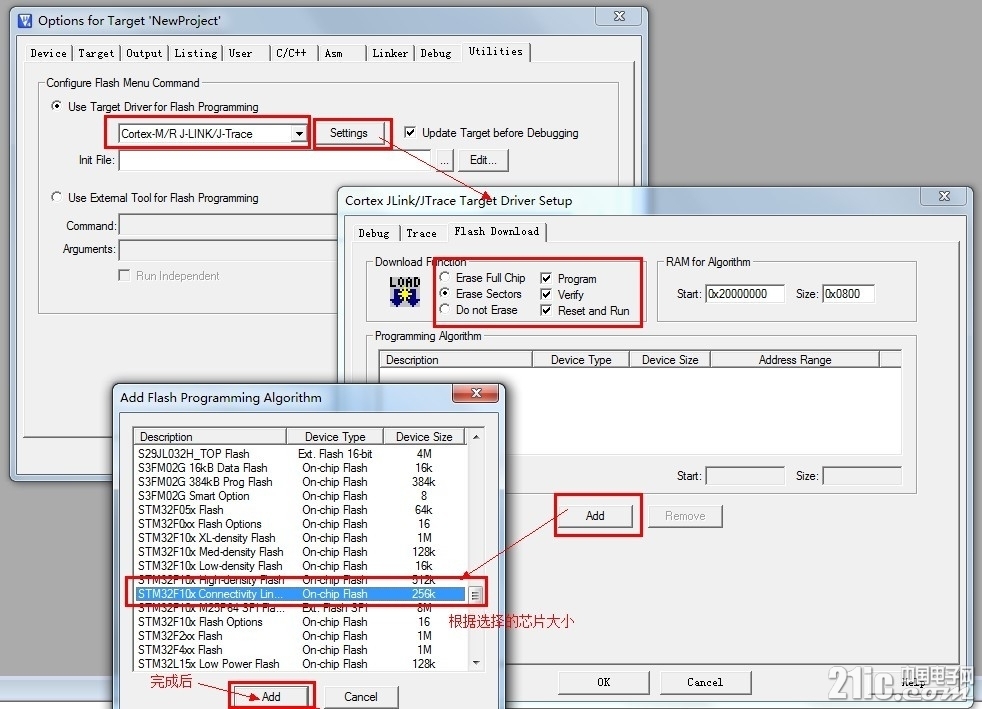Close the Cortex JLink/JTrace Driver Setup dialog

(x=944, y=196)
